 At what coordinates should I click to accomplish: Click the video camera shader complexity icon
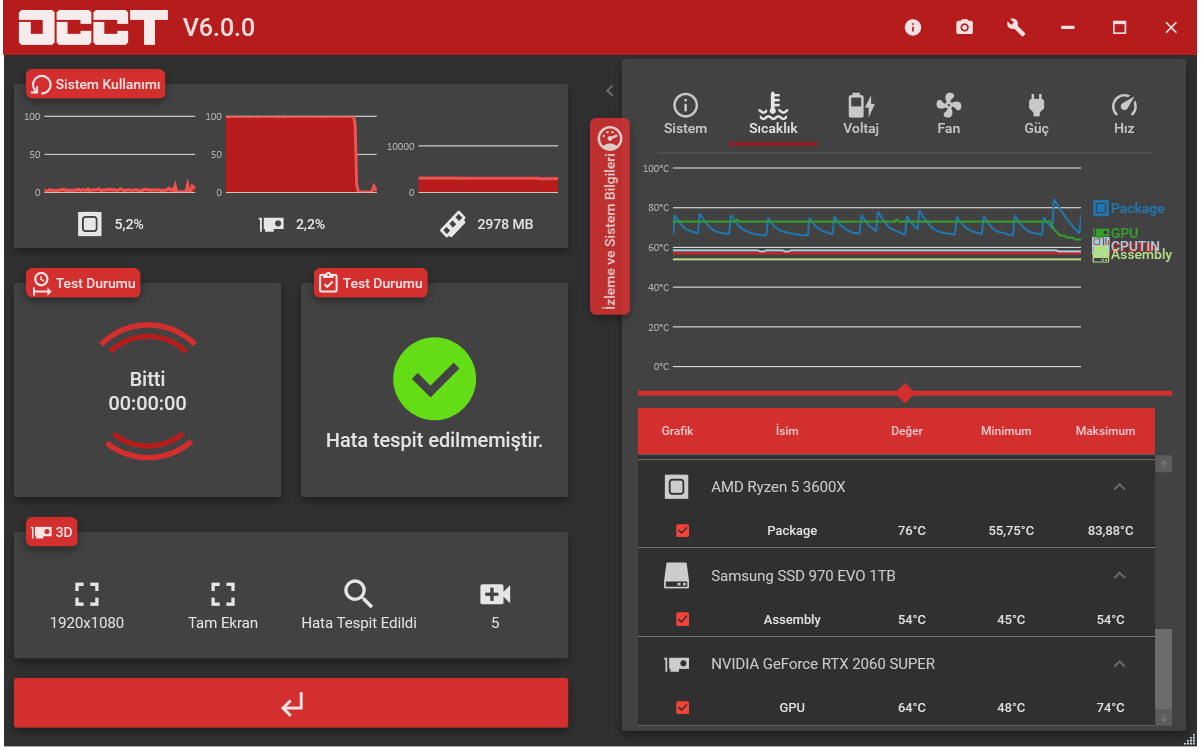pyautogui.click(x=495, y=595)
